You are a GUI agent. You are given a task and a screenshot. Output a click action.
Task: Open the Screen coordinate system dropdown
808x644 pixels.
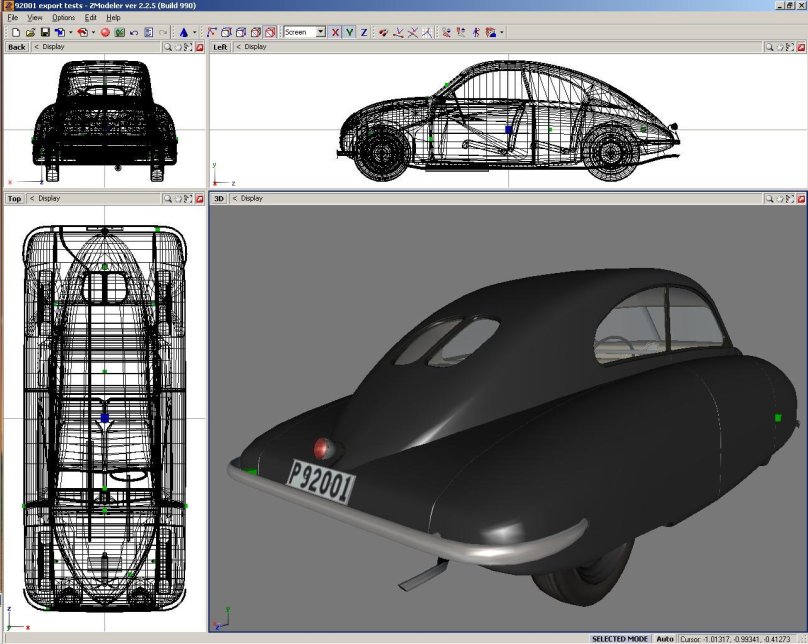(320, 32)
